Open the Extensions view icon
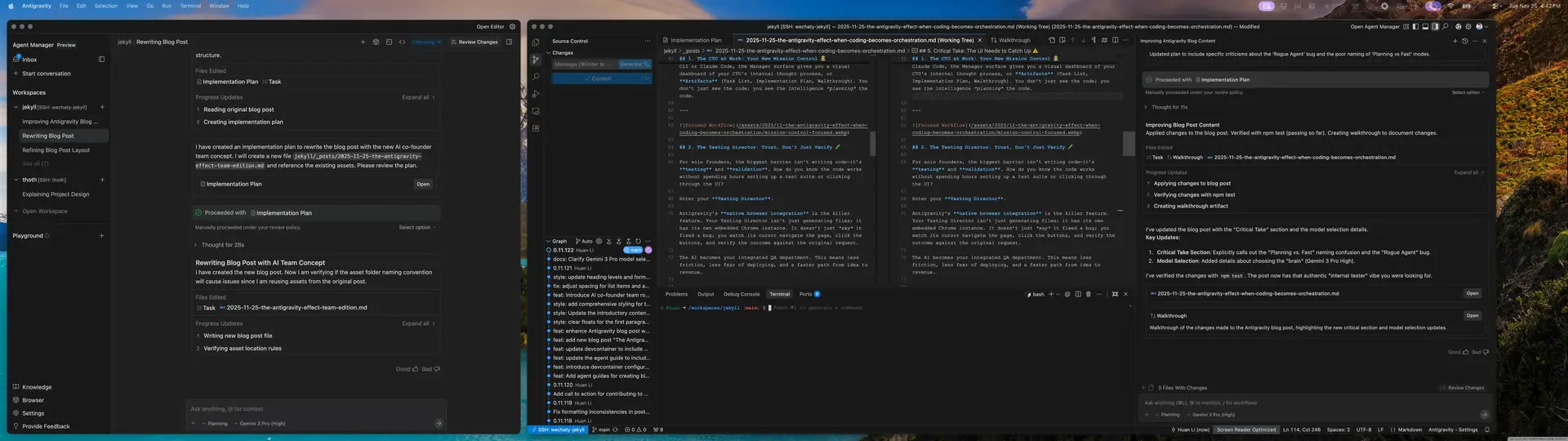 (536, 128)
